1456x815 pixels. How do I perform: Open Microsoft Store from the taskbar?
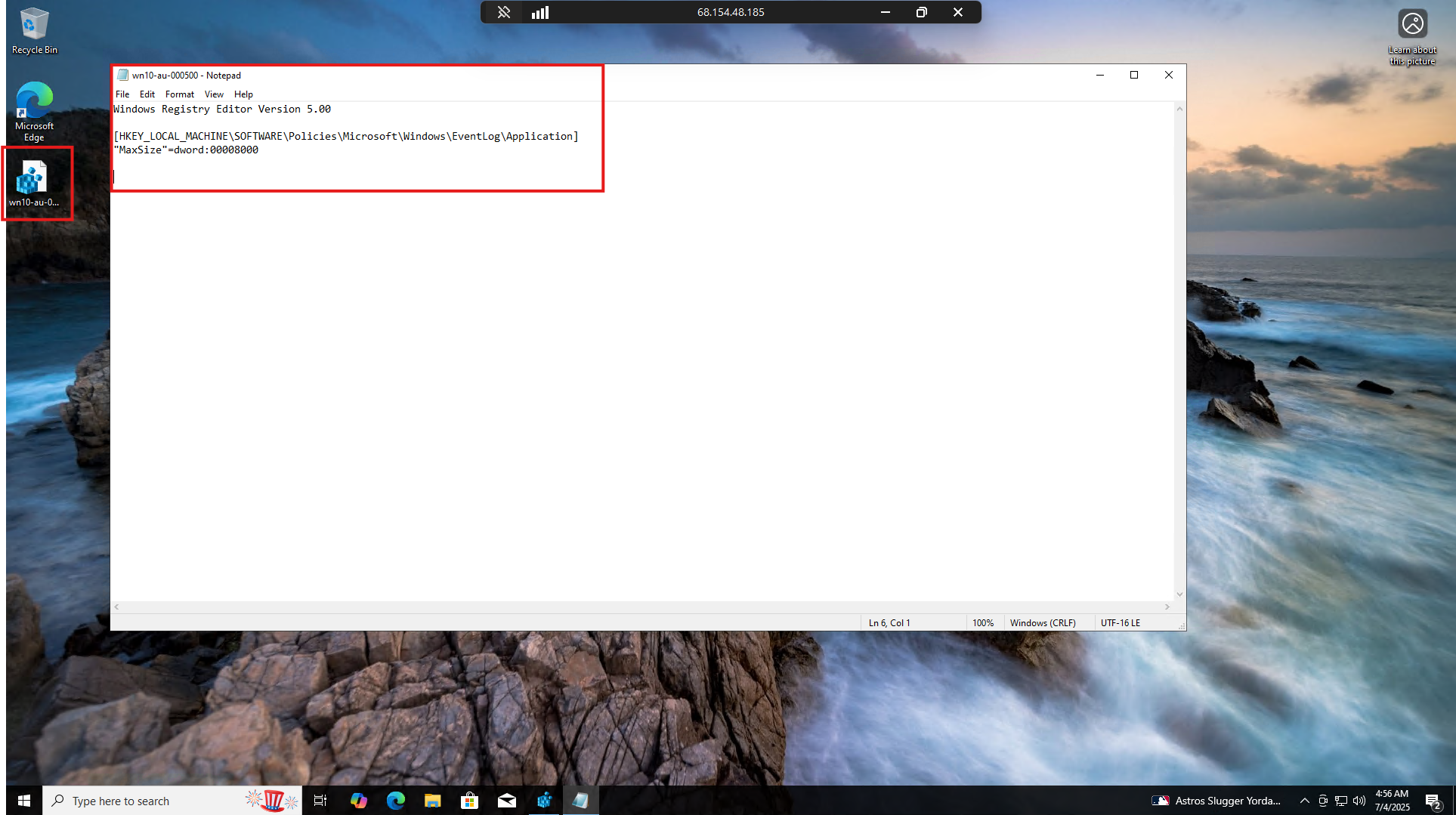point(469,801)
